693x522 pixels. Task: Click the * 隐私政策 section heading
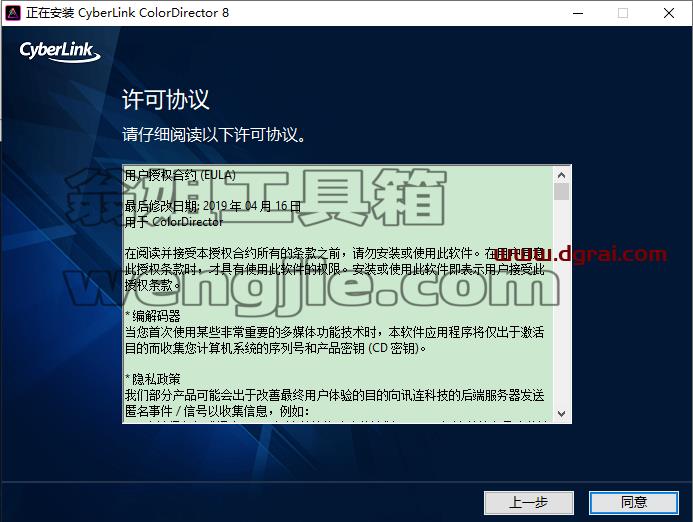(x=153, y=379)
